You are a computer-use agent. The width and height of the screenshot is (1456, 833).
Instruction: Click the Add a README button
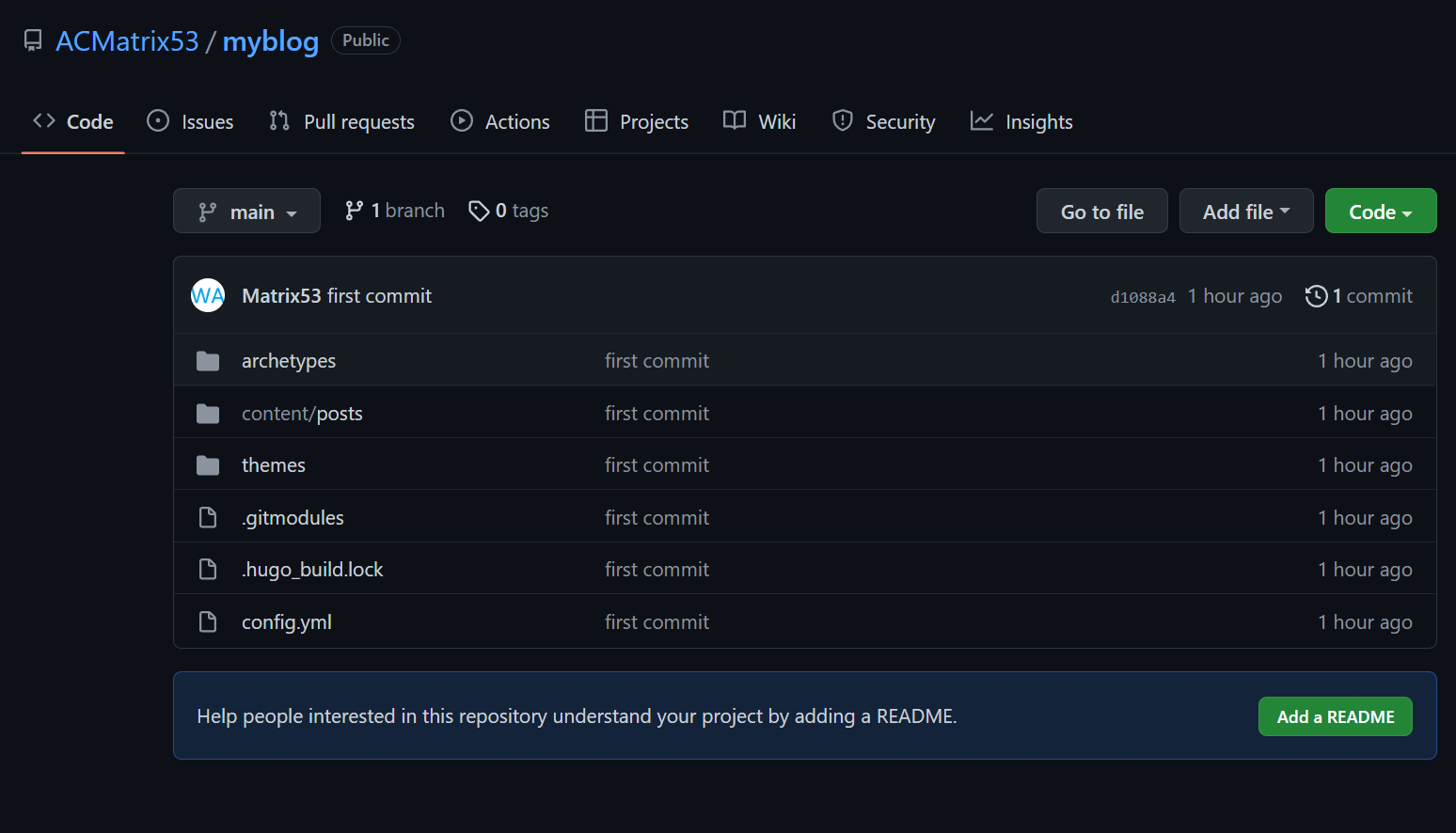[1336, 716]
